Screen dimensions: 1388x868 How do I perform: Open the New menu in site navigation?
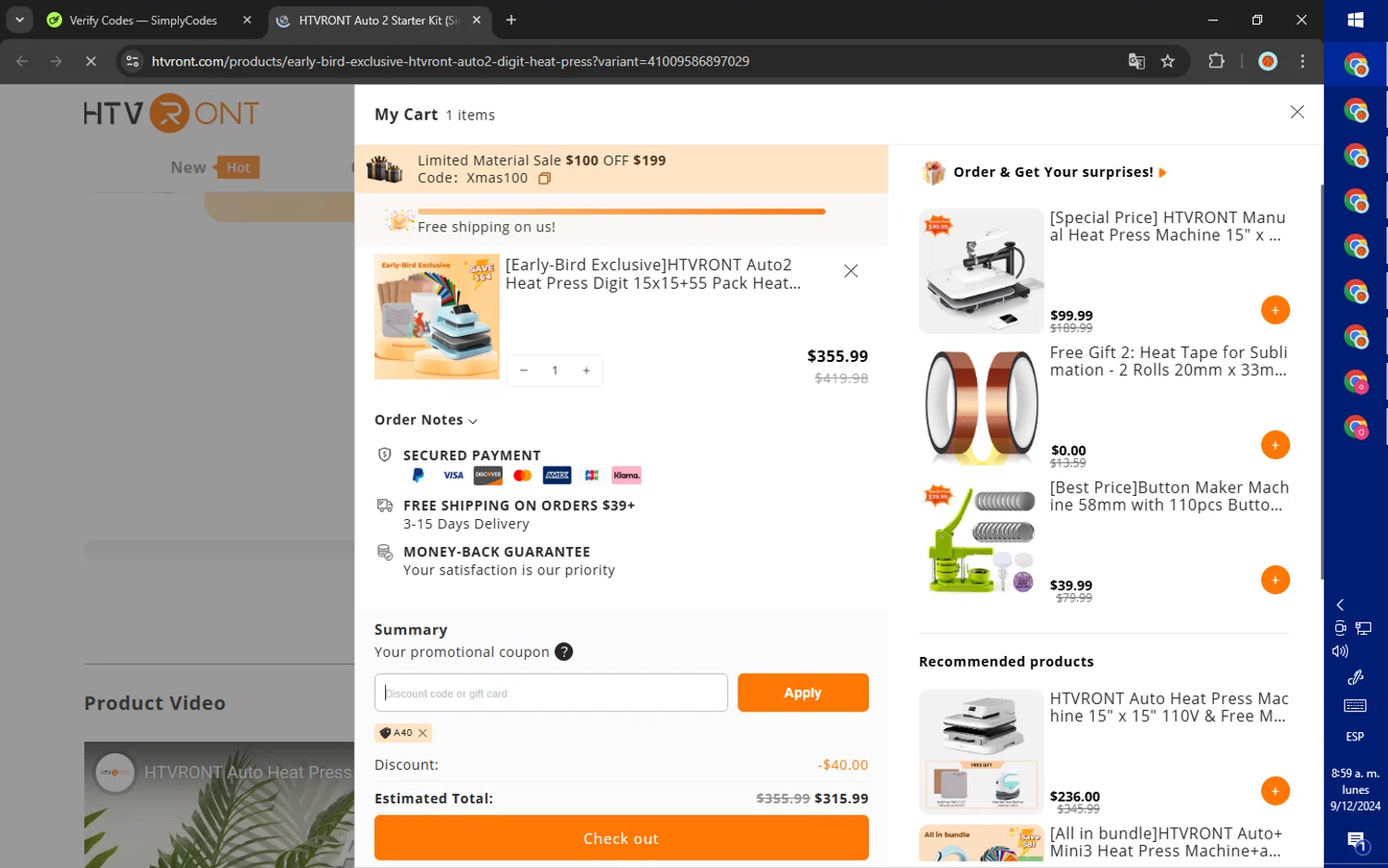(x=188, y=167)
